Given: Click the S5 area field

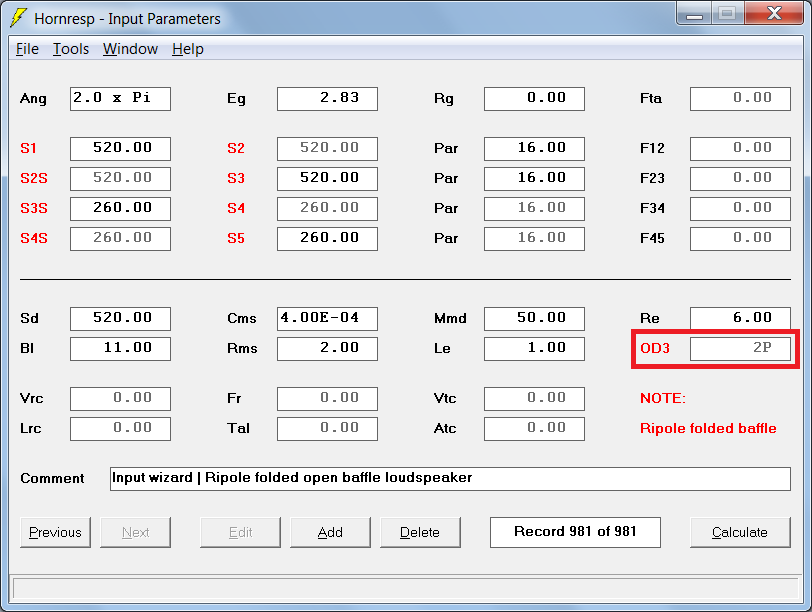Looking at the screenshot, I should pyautogui.click(x=327, y=239).
